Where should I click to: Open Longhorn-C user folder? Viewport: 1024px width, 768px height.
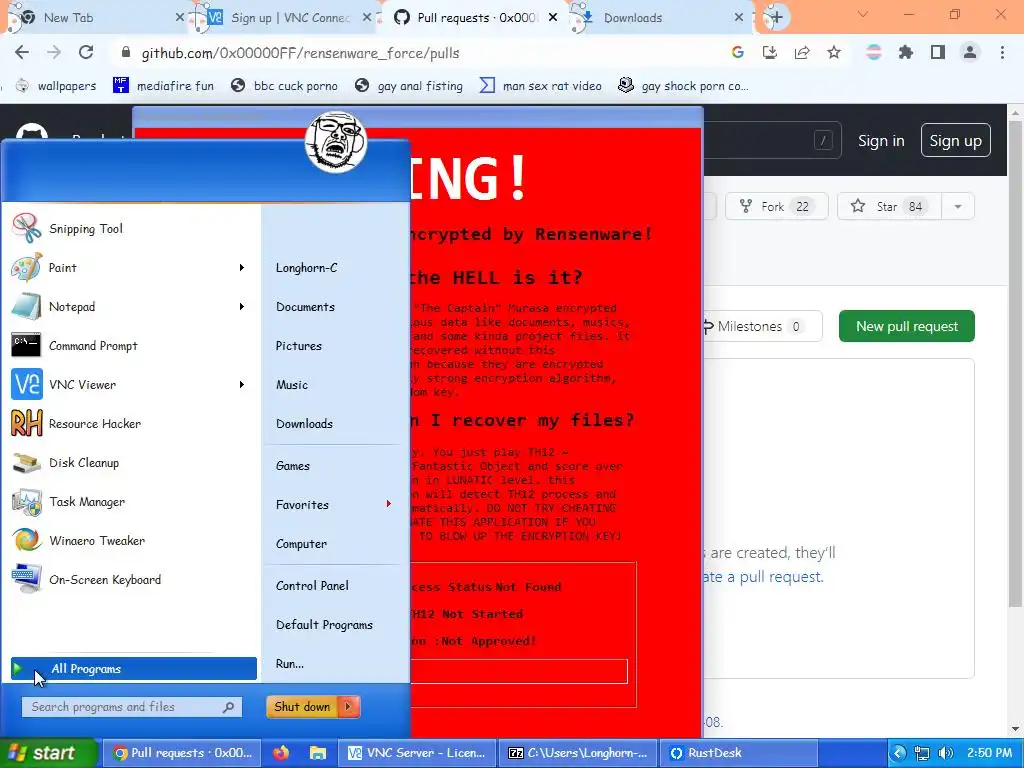tap(306, 268)
